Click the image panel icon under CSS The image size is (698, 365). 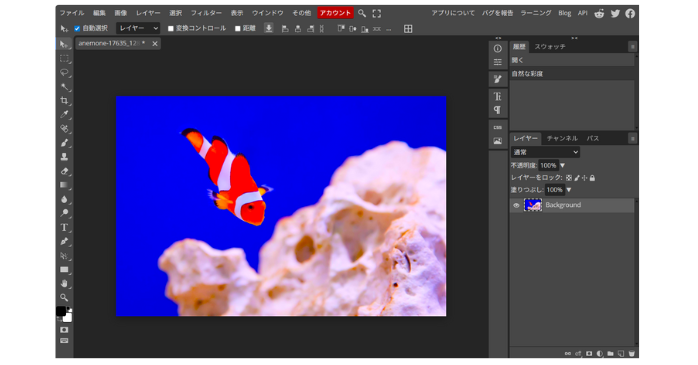(498, 141)
